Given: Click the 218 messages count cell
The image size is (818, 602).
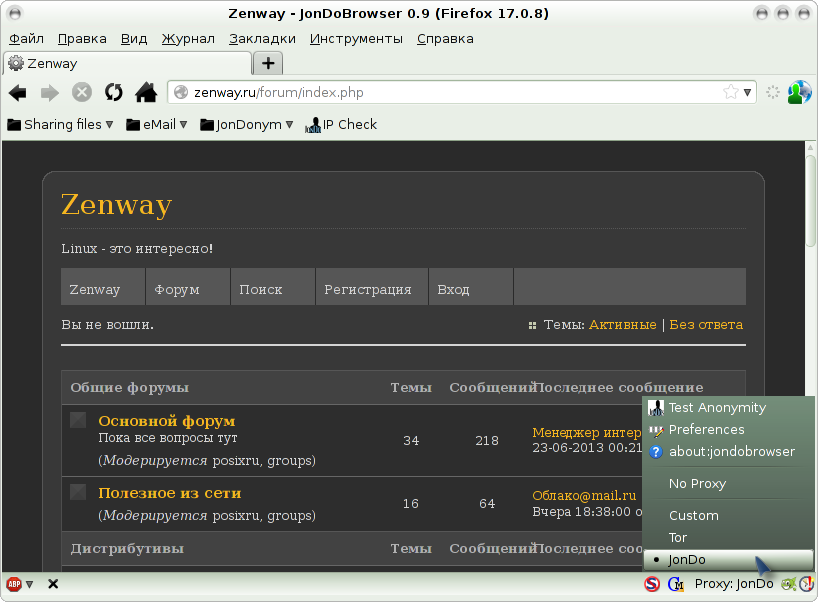Looking at the screenshot, I should click(487, 441).
